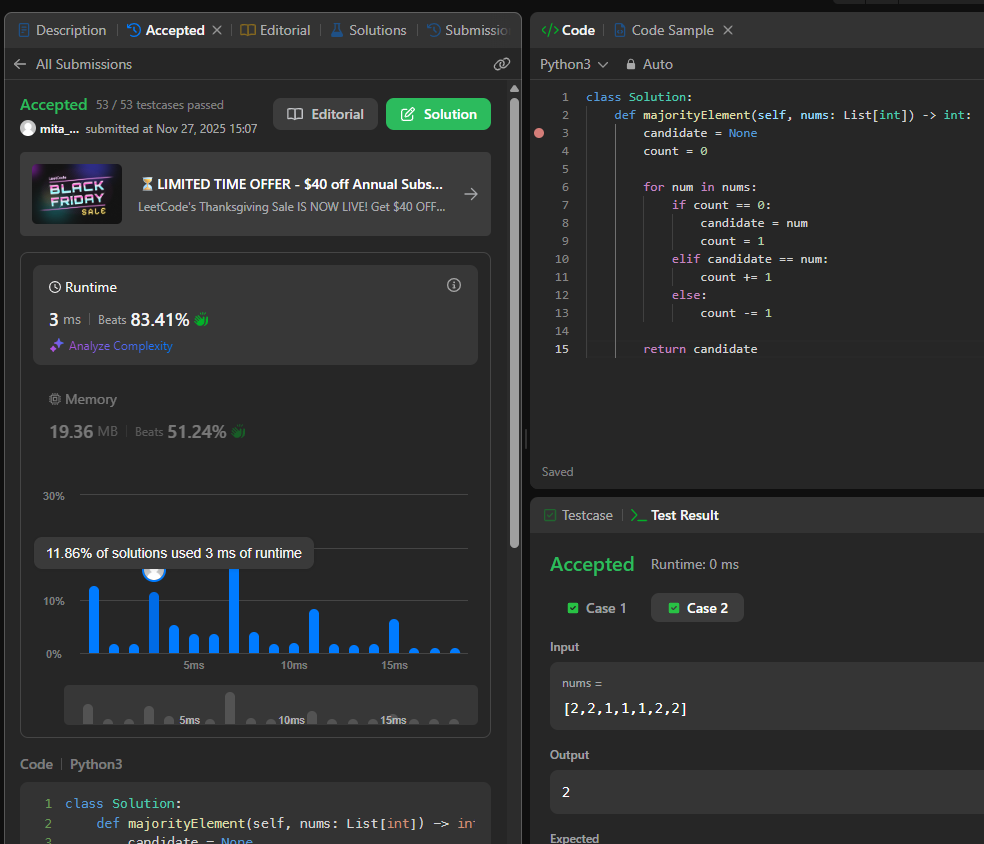Click the Editorial button
This screenshot has width=984, height=844.
tap(325, 114)
